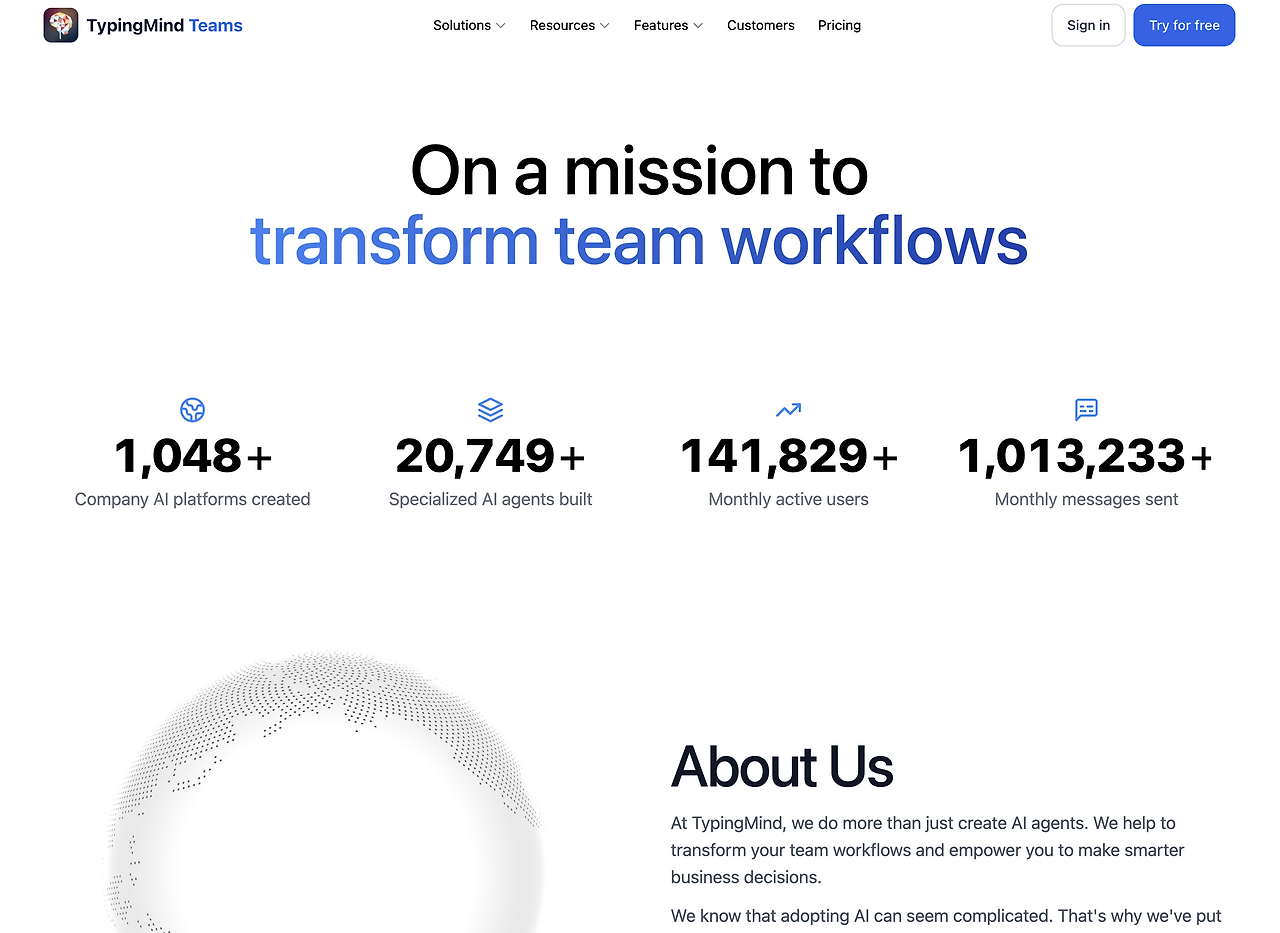Click the paragraph starting 'We know that adopting AI'
1280x933 pixels.
tap(946, 916)
